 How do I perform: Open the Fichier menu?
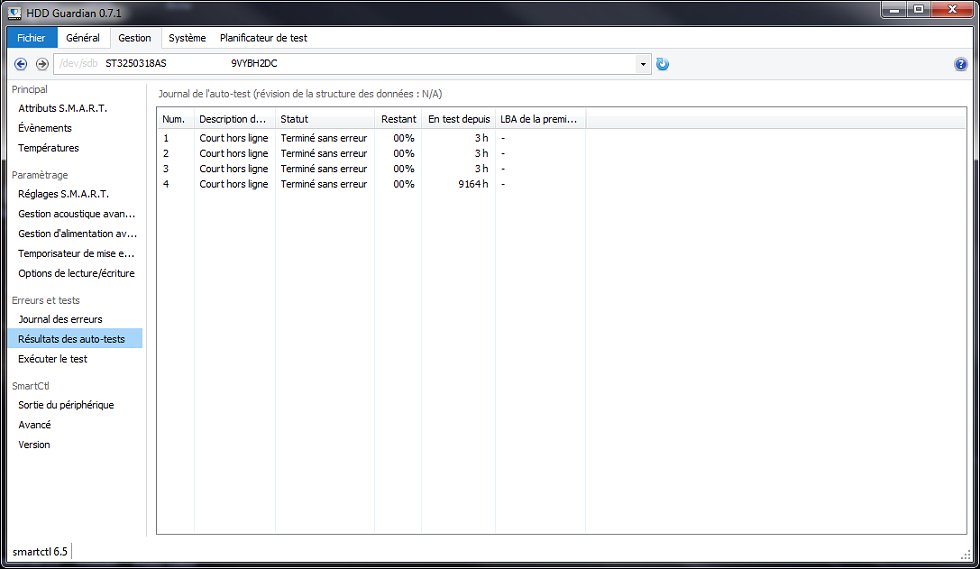pyautogui.click(x=31, y=38)
